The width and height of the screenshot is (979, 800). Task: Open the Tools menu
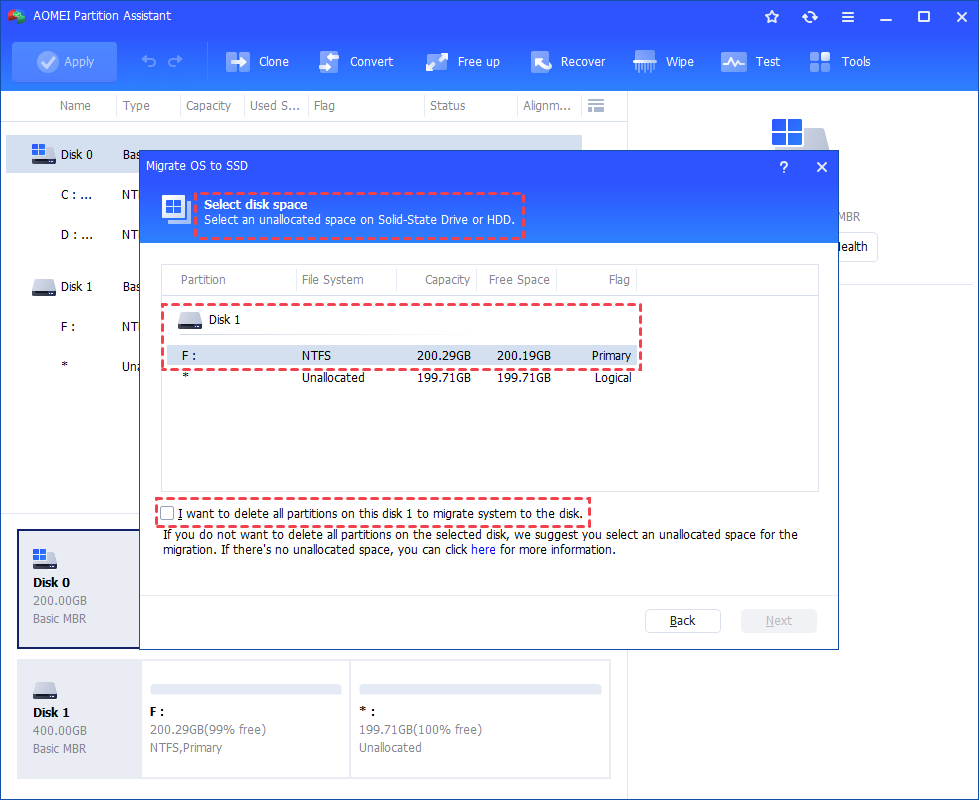point(839,62)
